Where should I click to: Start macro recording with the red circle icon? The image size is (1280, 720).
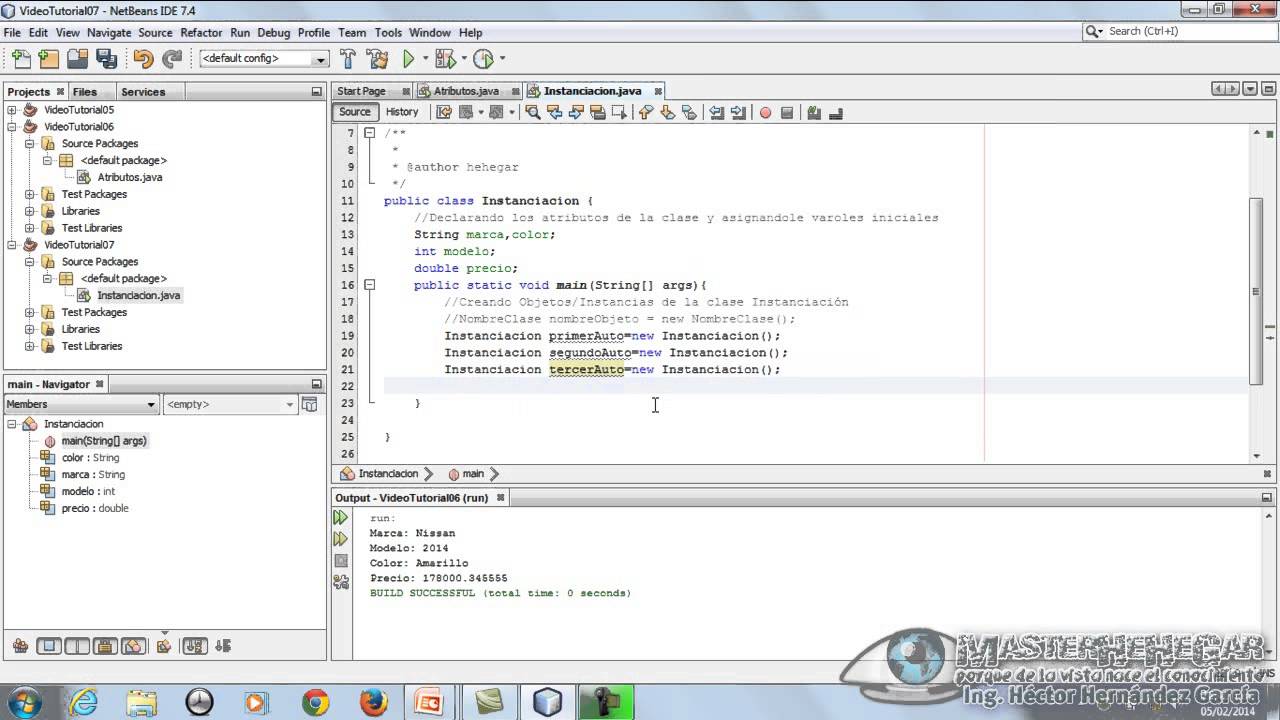point(765,112)
